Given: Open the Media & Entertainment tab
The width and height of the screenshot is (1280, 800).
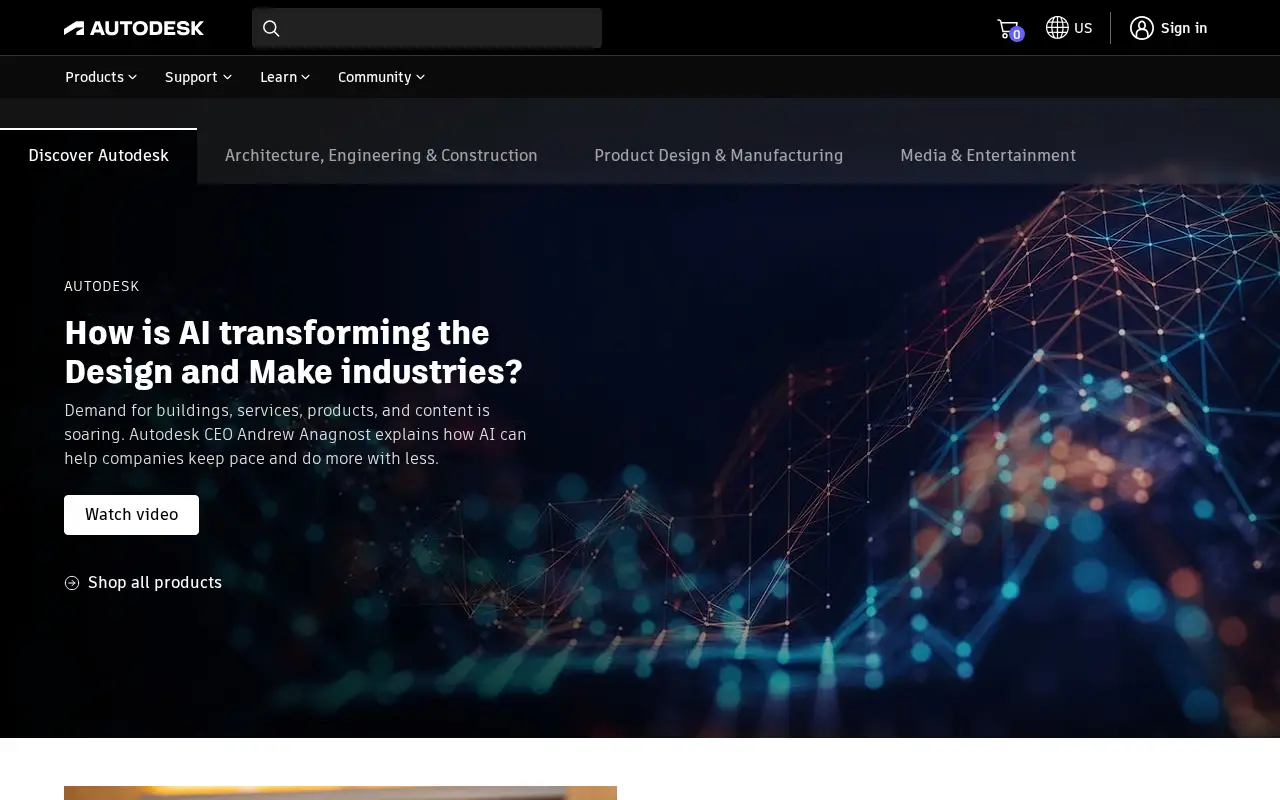Looking at the screenshot, I should (988, 156).
